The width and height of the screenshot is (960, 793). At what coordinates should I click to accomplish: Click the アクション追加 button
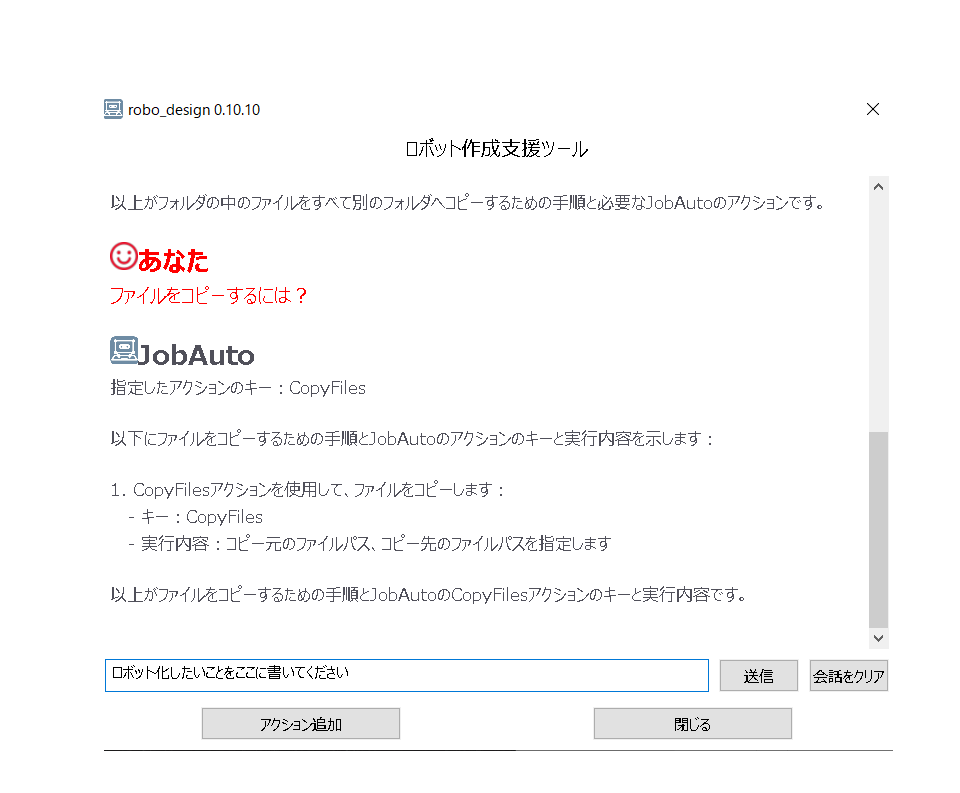(301, 724)
